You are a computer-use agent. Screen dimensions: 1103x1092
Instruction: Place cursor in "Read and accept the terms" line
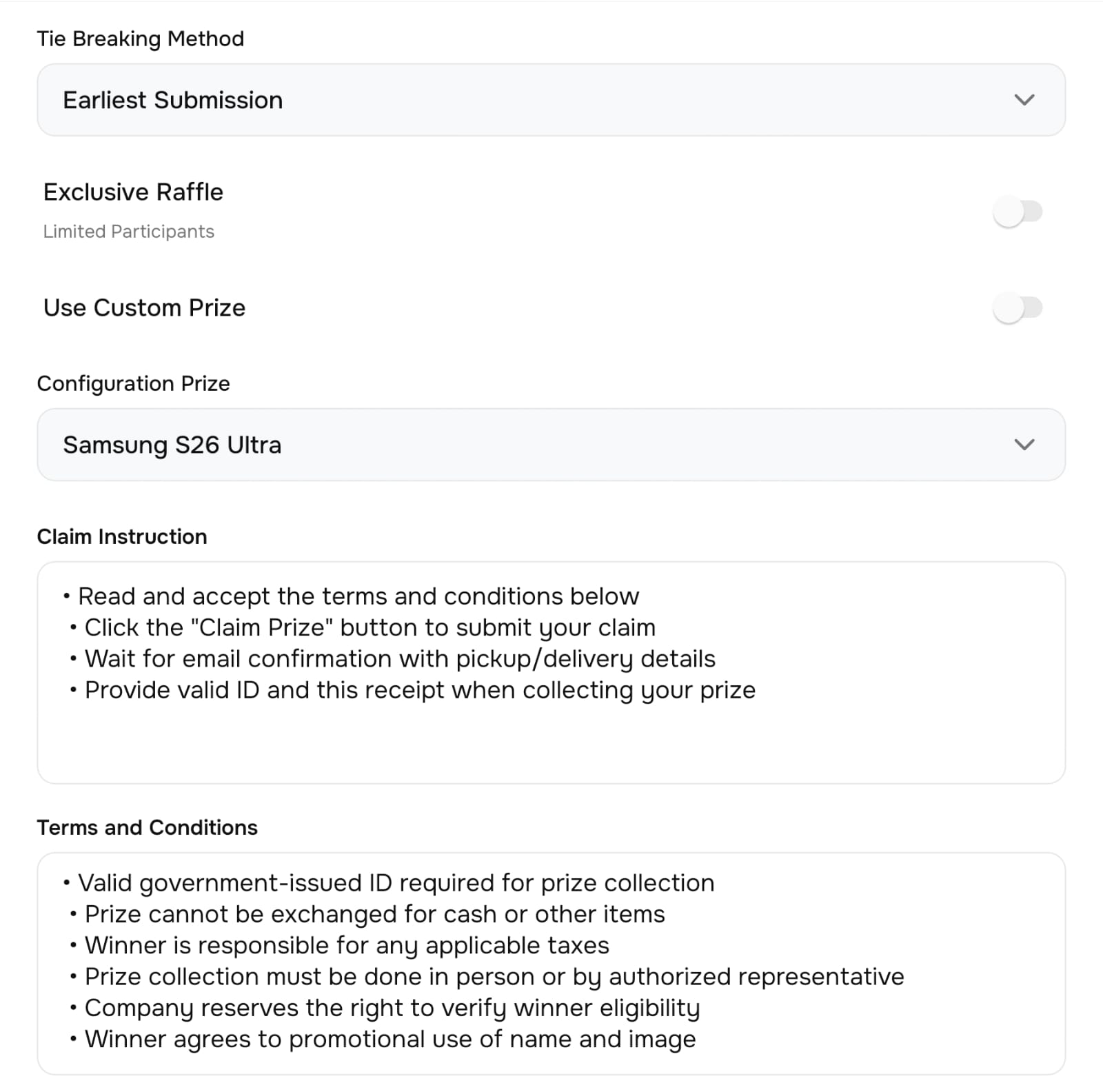coord(358,596)
